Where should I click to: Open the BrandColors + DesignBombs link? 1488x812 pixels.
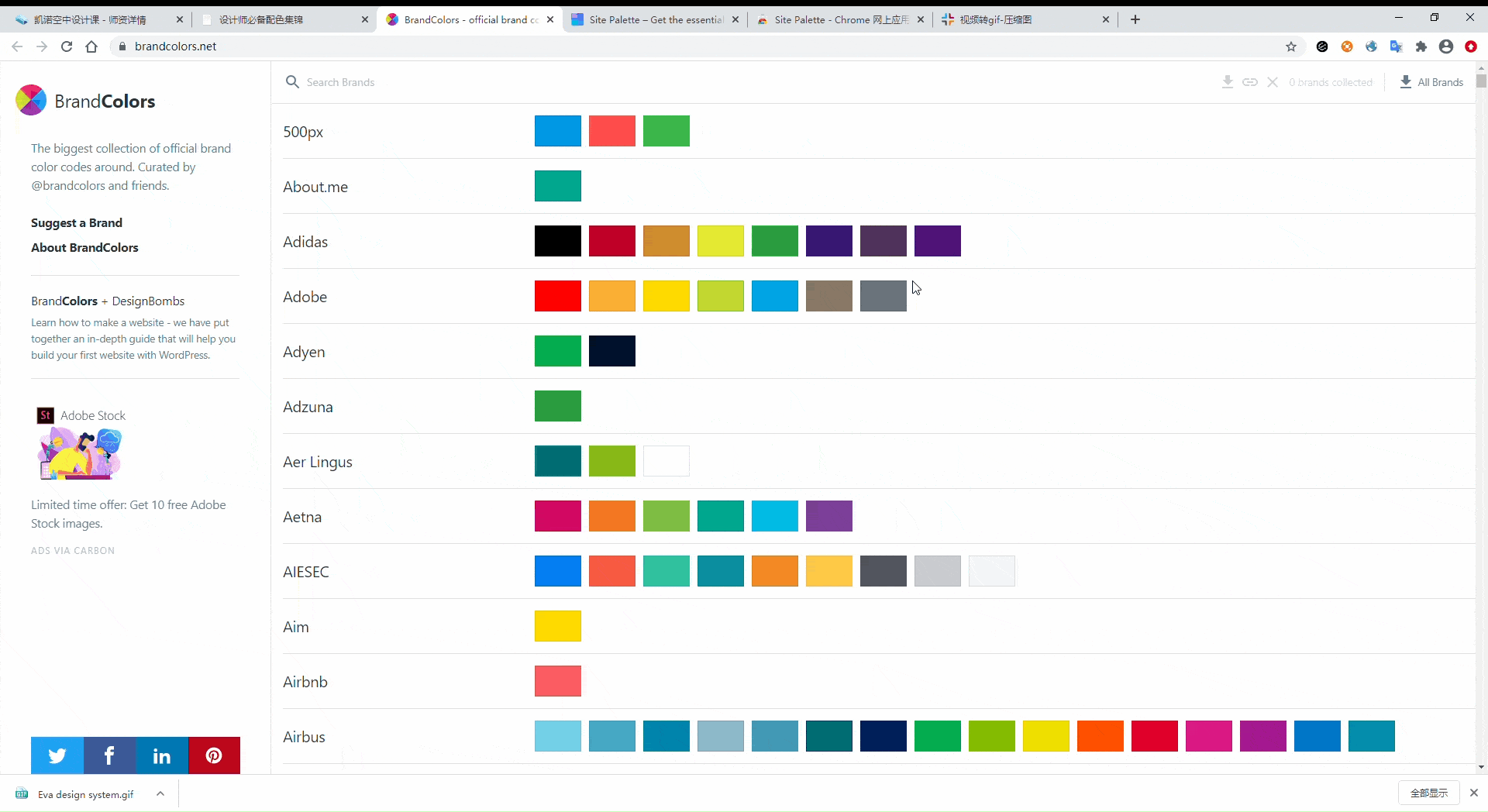tap(108, 301)
